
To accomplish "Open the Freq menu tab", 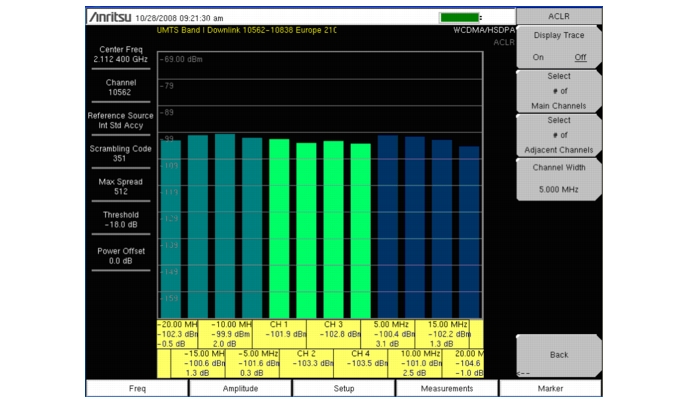I will [x=137, y=388].
